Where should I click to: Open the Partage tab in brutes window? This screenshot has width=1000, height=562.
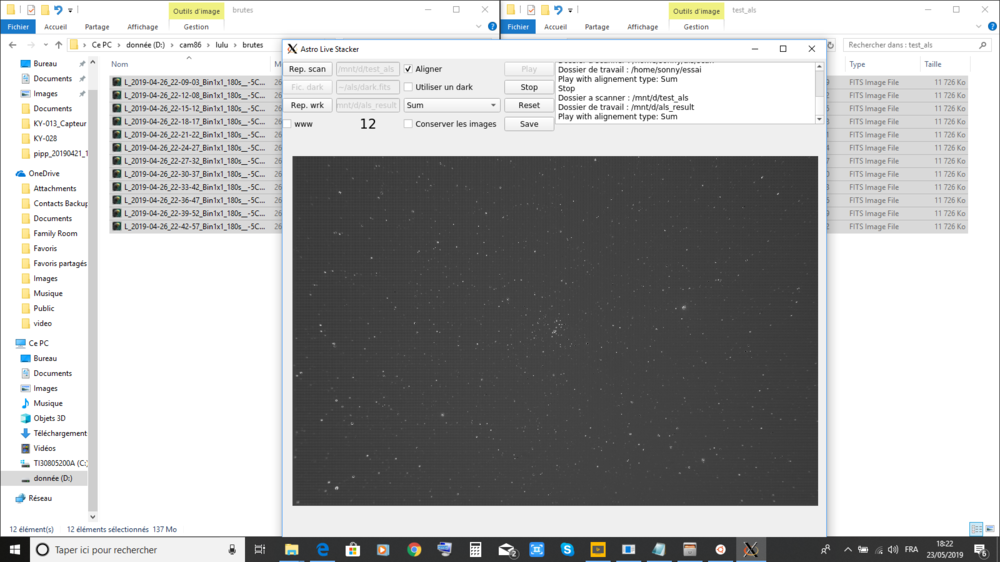[x=97, y=27]
